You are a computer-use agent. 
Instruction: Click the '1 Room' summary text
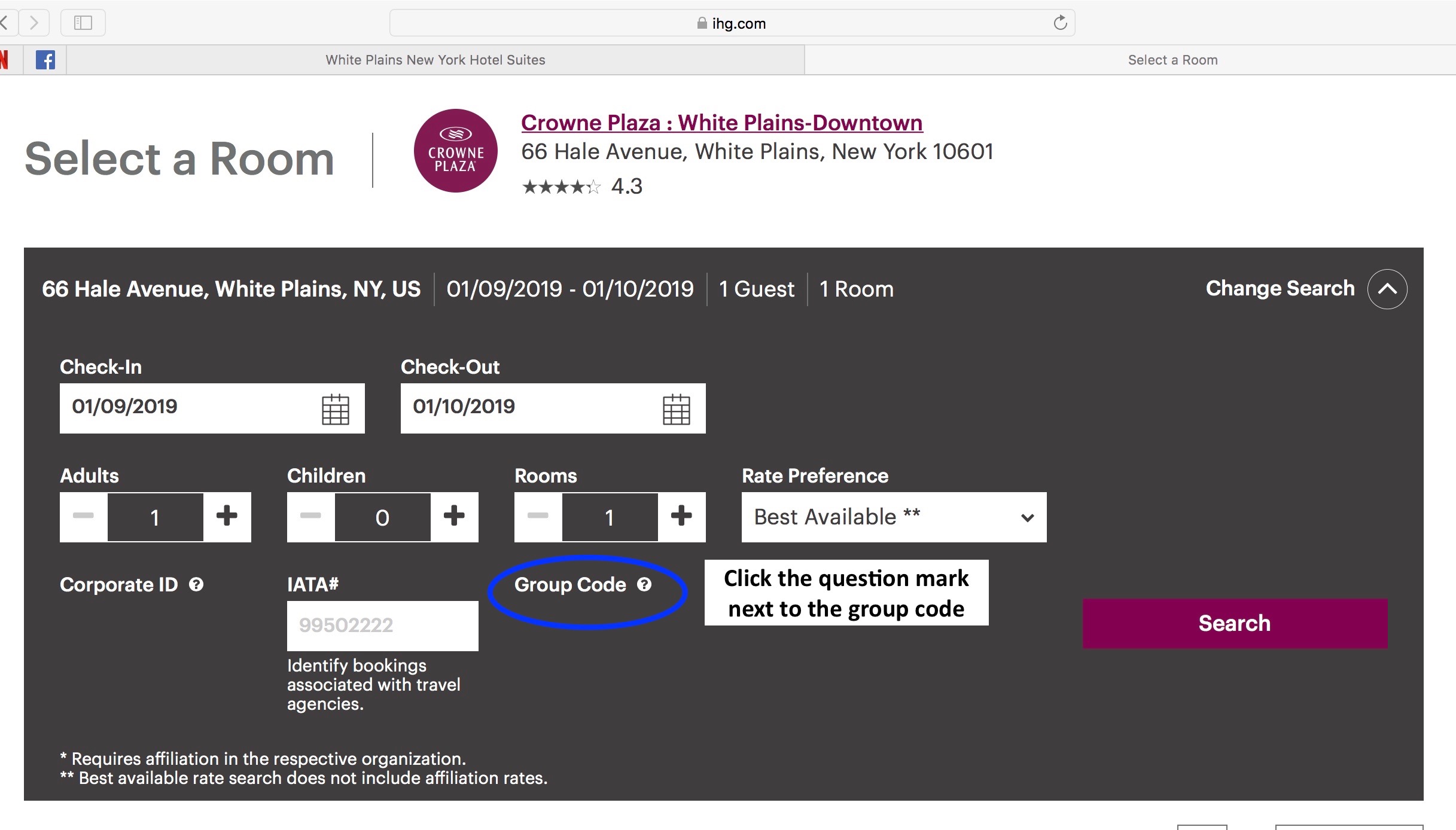click(x=857, y=289)
